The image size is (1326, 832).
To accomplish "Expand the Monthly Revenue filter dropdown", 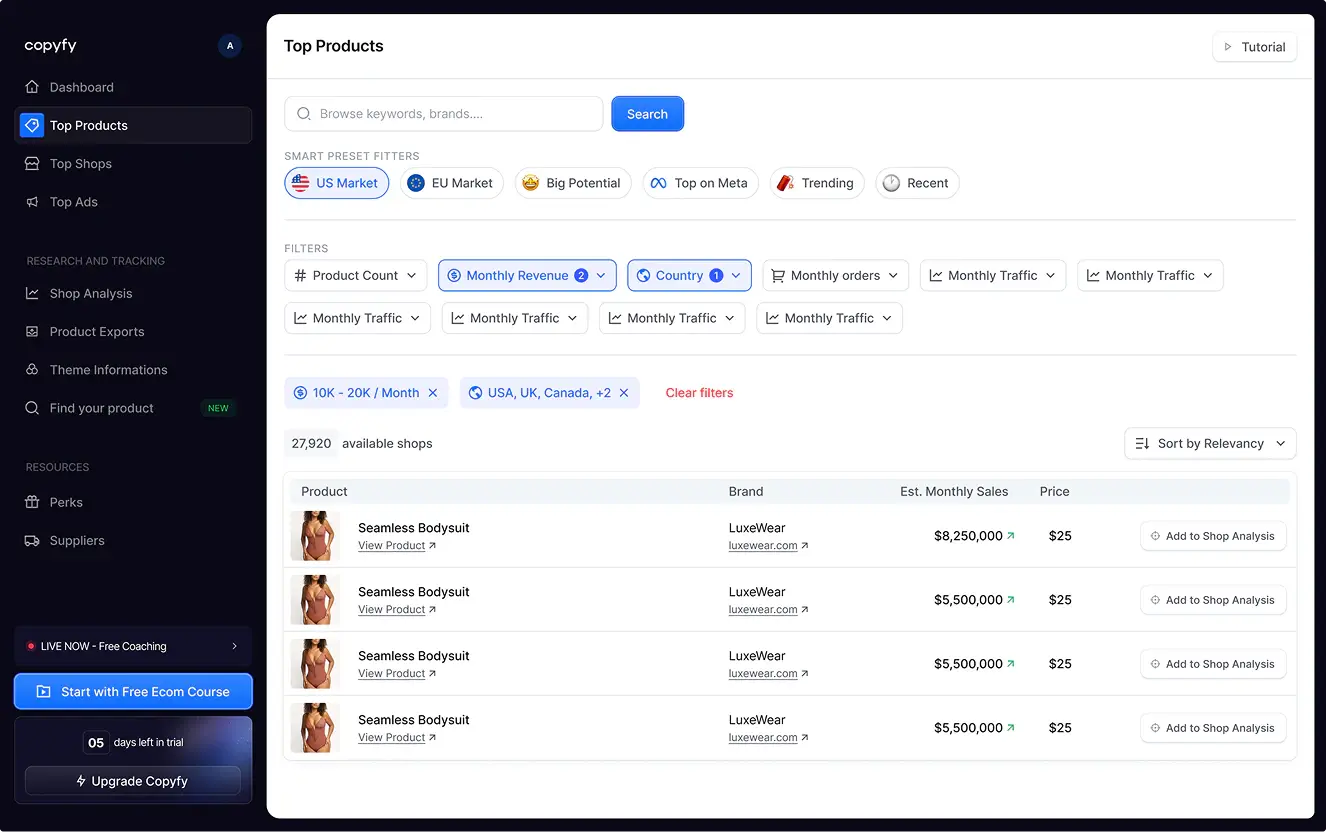I will coord(526,276).
